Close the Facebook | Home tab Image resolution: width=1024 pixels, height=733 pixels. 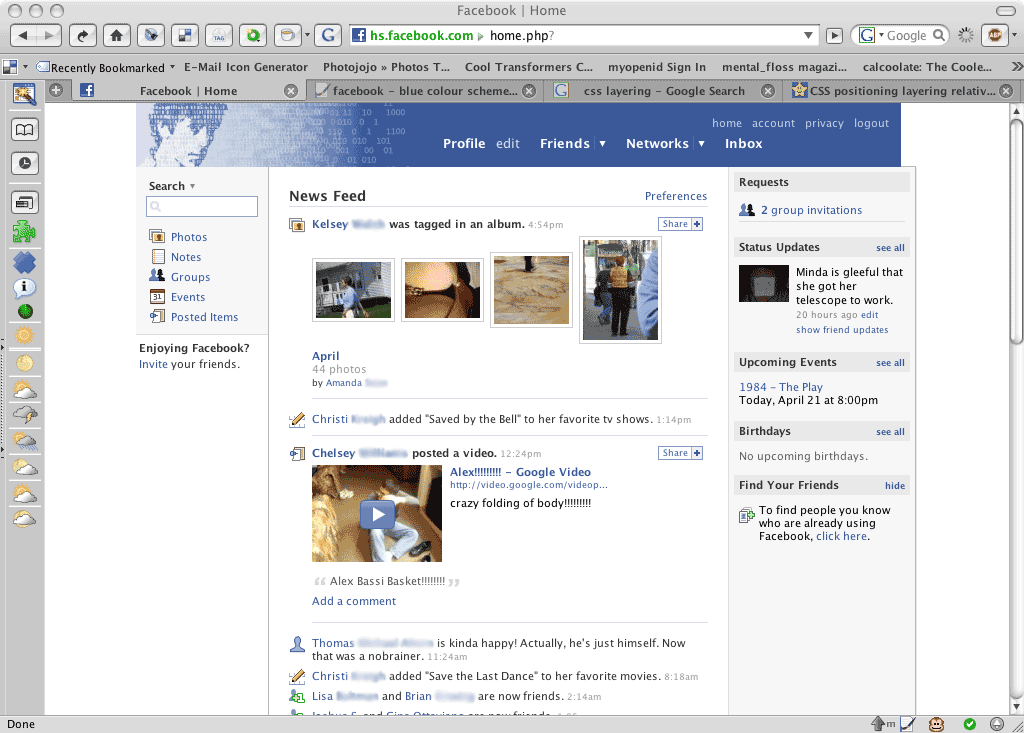tap(291, 91)
